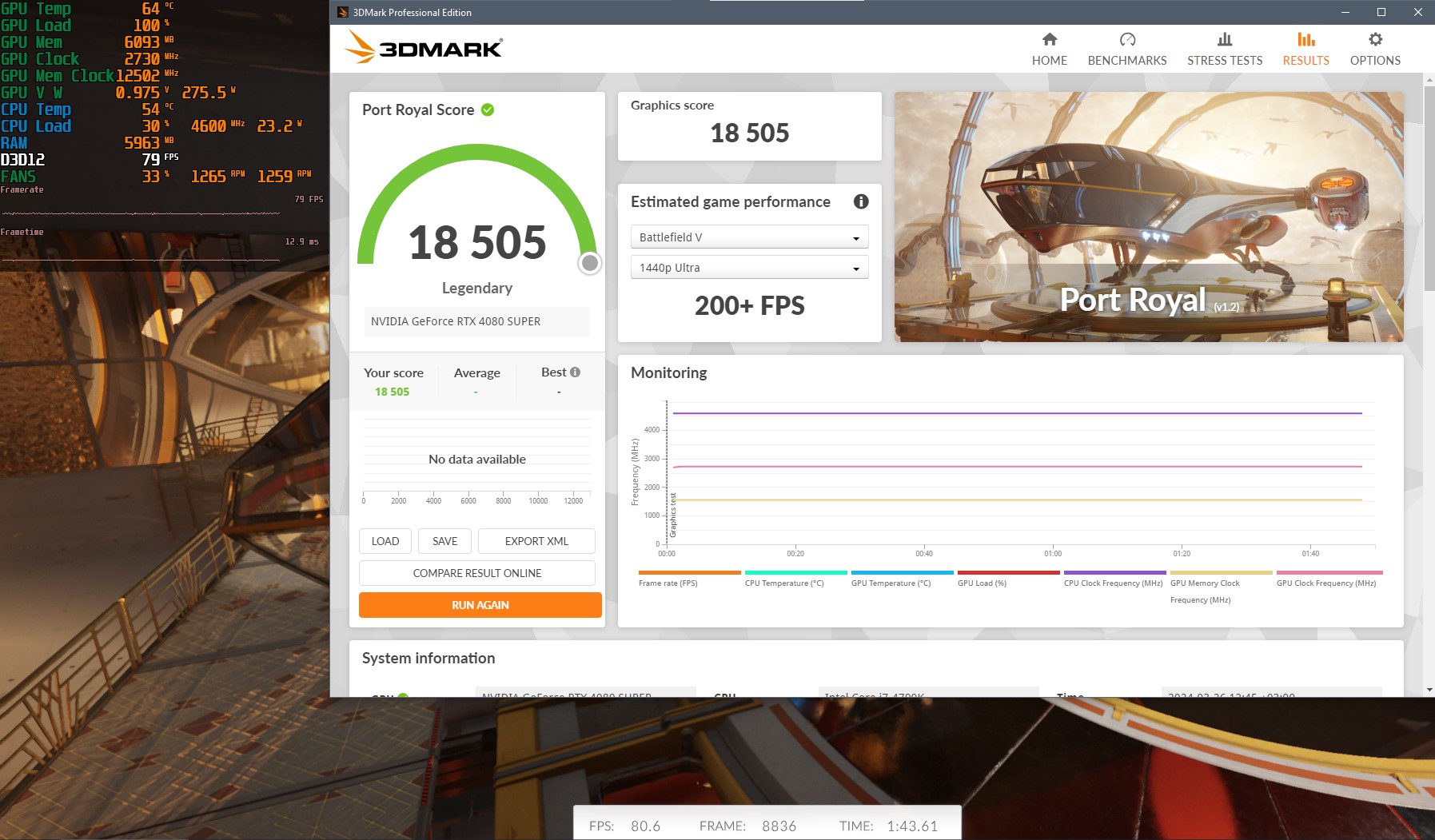Click the 200+ FPS estimate
1435x840 pixels.
(750, 305)
